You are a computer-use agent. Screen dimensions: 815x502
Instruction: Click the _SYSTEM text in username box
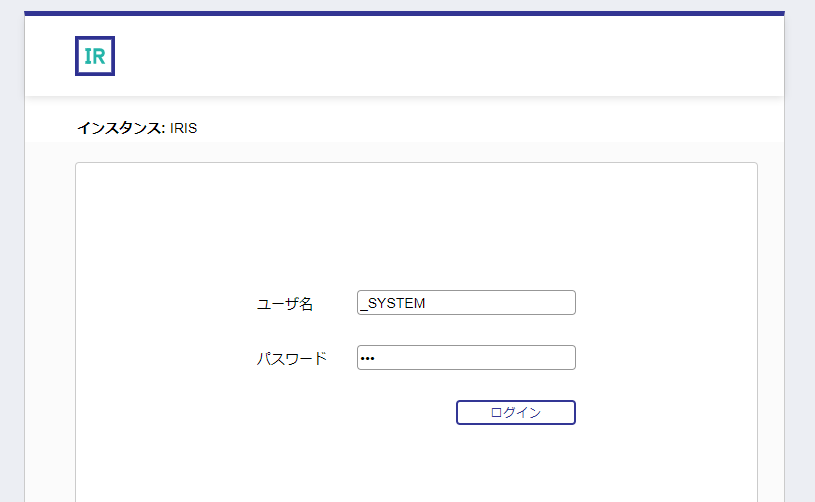(x=393, y=304)
